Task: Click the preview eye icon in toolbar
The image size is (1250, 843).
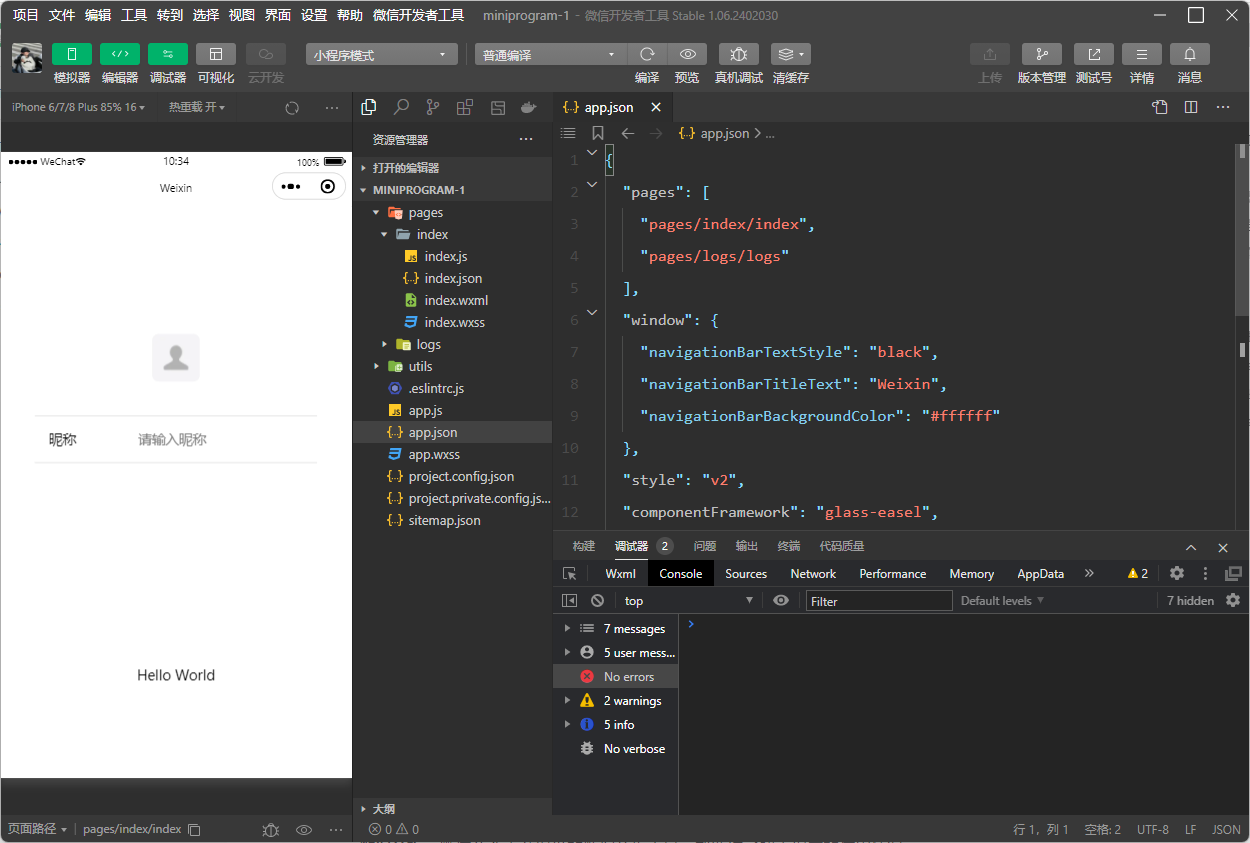Action: coord(687,55)
